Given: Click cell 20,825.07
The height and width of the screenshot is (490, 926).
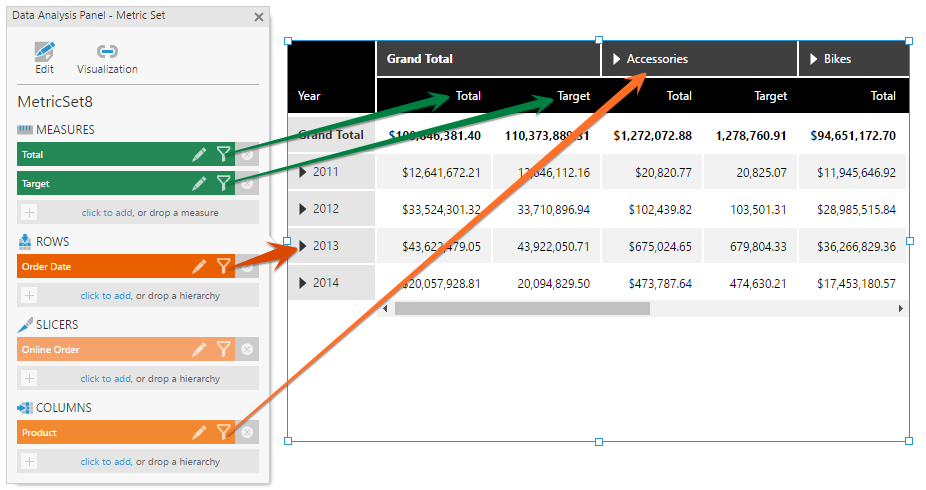Looking at the screenshot, I should pyautogui.click(x=761, y=172).
